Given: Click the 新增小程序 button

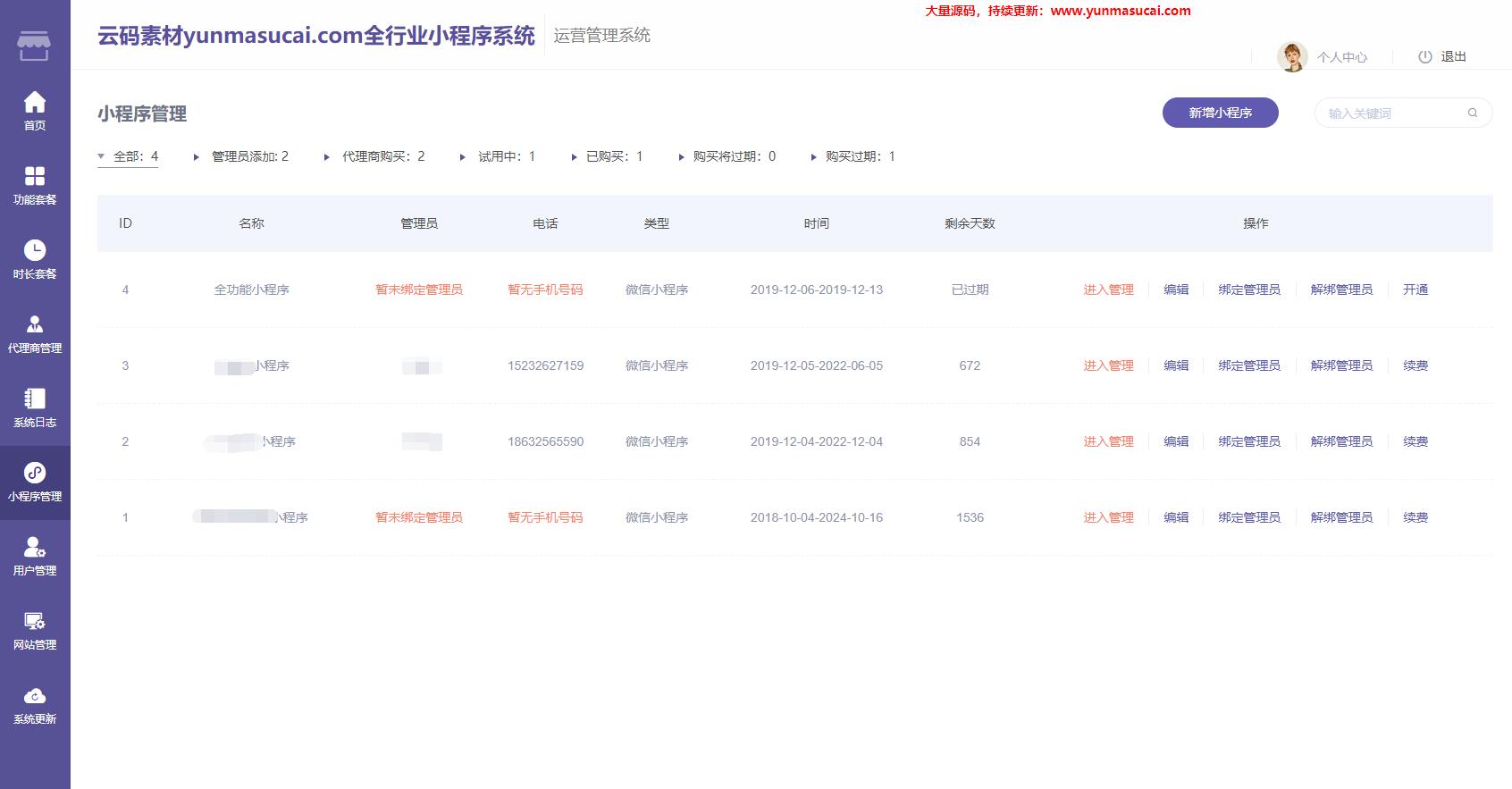Looking at the screenshot, I should 1220,113.
